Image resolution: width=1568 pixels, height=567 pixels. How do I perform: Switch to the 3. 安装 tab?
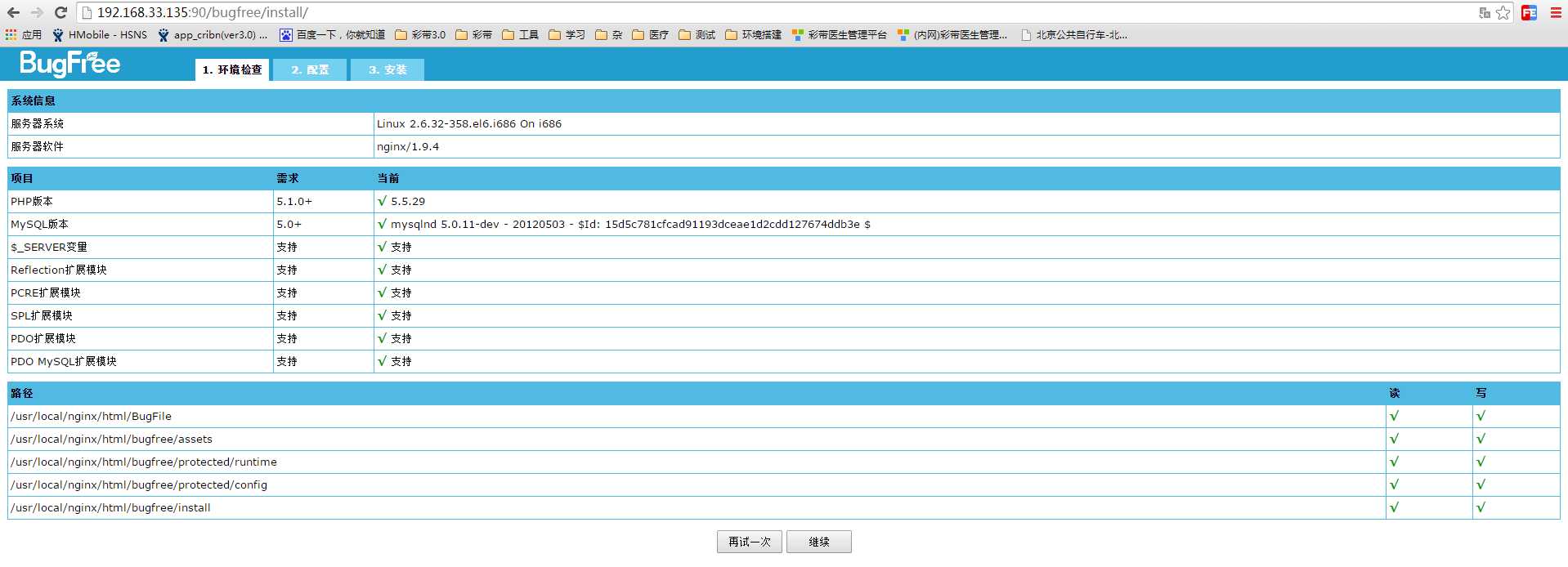[x=388, y=70]
